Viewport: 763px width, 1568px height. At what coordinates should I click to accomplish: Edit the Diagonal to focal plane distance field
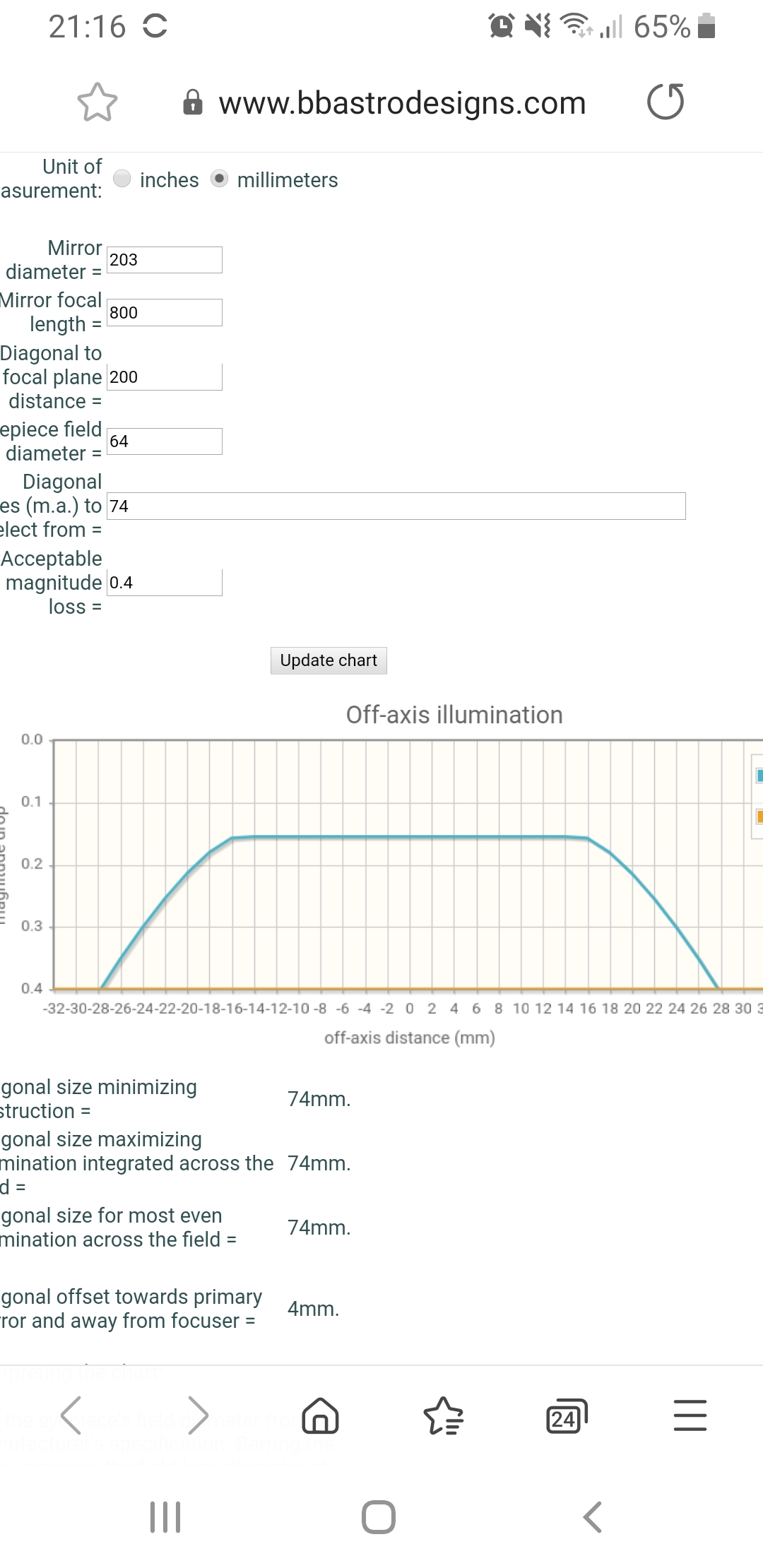164,377
